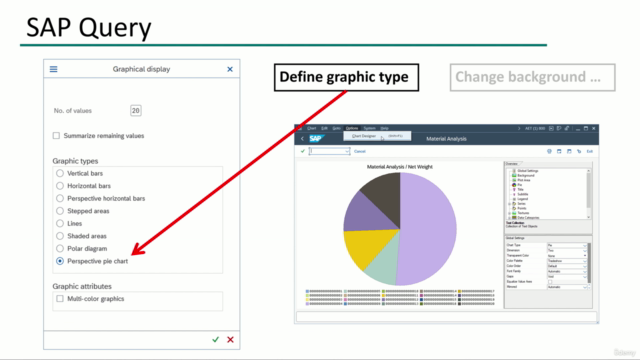640x360 pixels.
Task: Choose the Lines graphic type
Action: click(x=60, y=223)
